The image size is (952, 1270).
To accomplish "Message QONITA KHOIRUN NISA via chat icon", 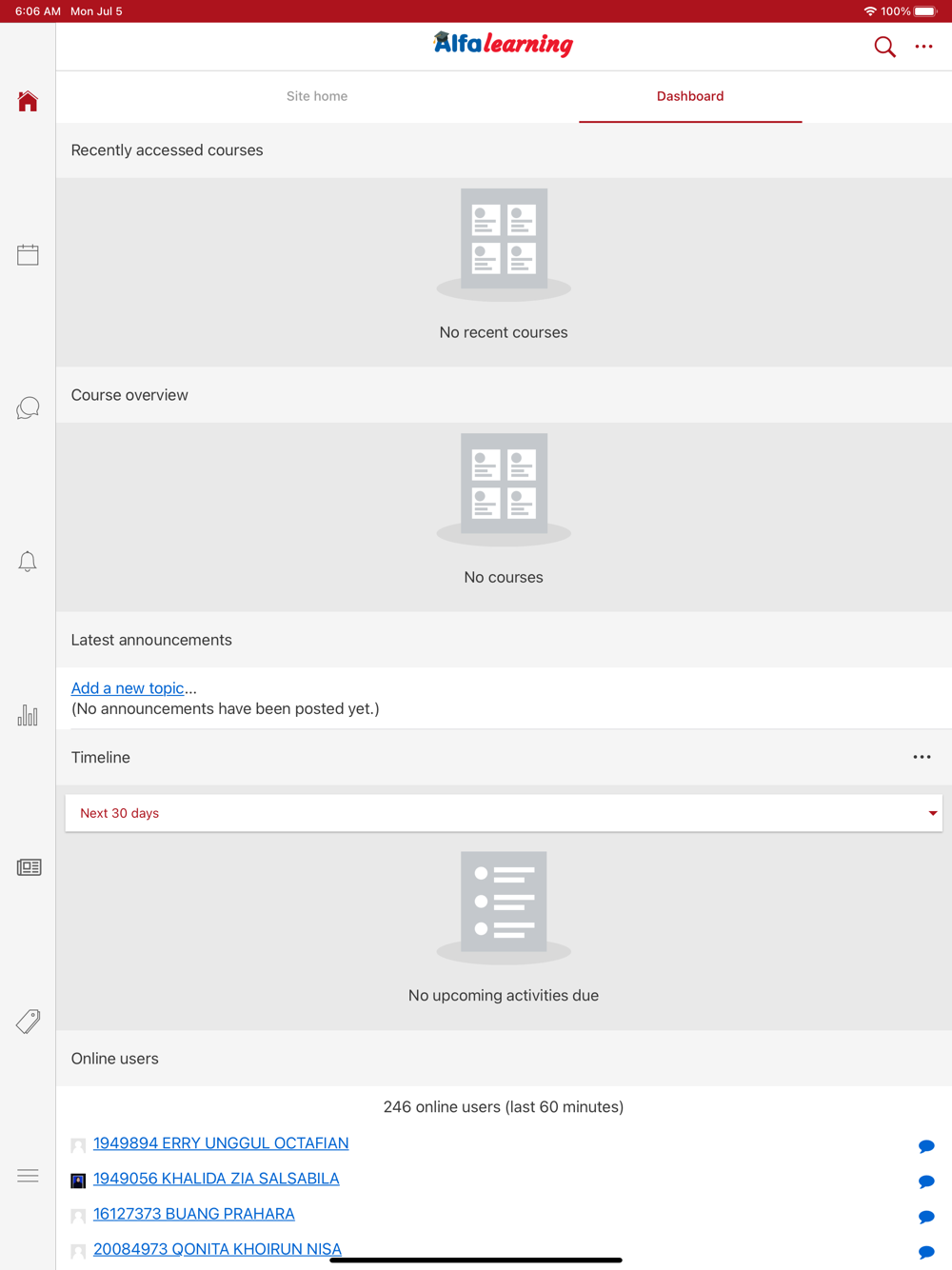I will [x=926, y=1252].
